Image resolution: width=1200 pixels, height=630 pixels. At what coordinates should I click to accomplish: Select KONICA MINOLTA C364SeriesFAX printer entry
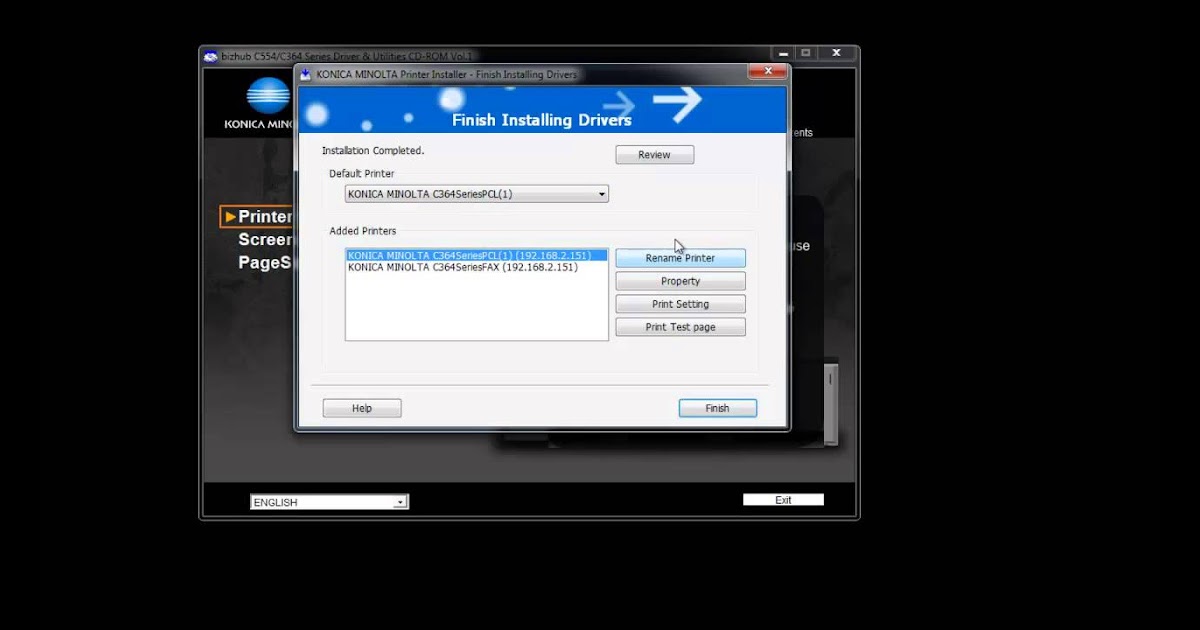(x=476, y=268)
